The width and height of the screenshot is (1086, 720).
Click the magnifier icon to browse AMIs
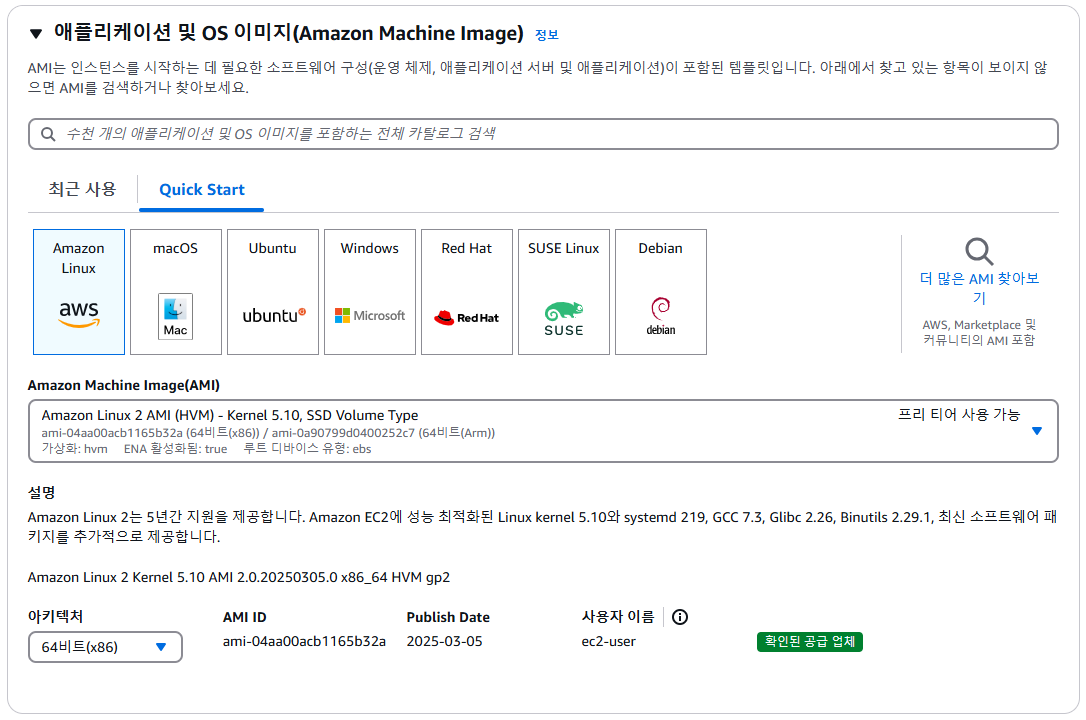[979, 251]
